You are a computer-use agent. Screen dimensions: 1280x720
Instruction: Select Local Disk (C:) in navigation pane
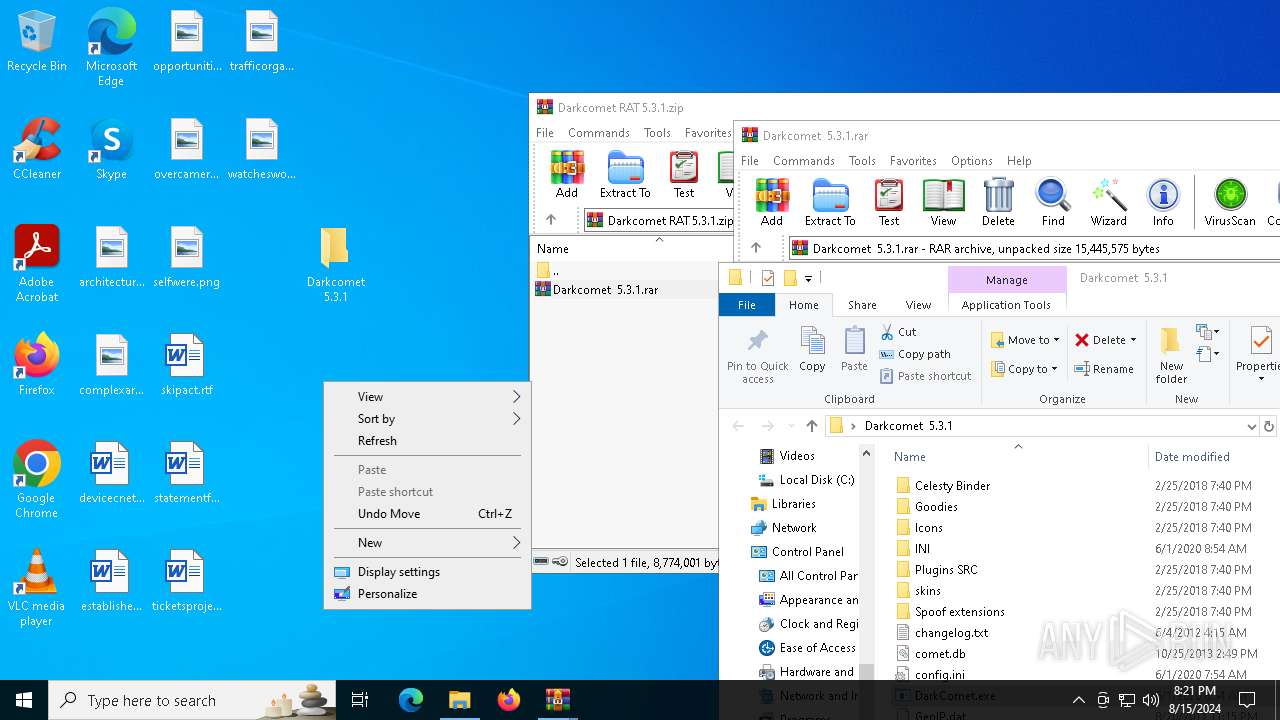point(807,480)
